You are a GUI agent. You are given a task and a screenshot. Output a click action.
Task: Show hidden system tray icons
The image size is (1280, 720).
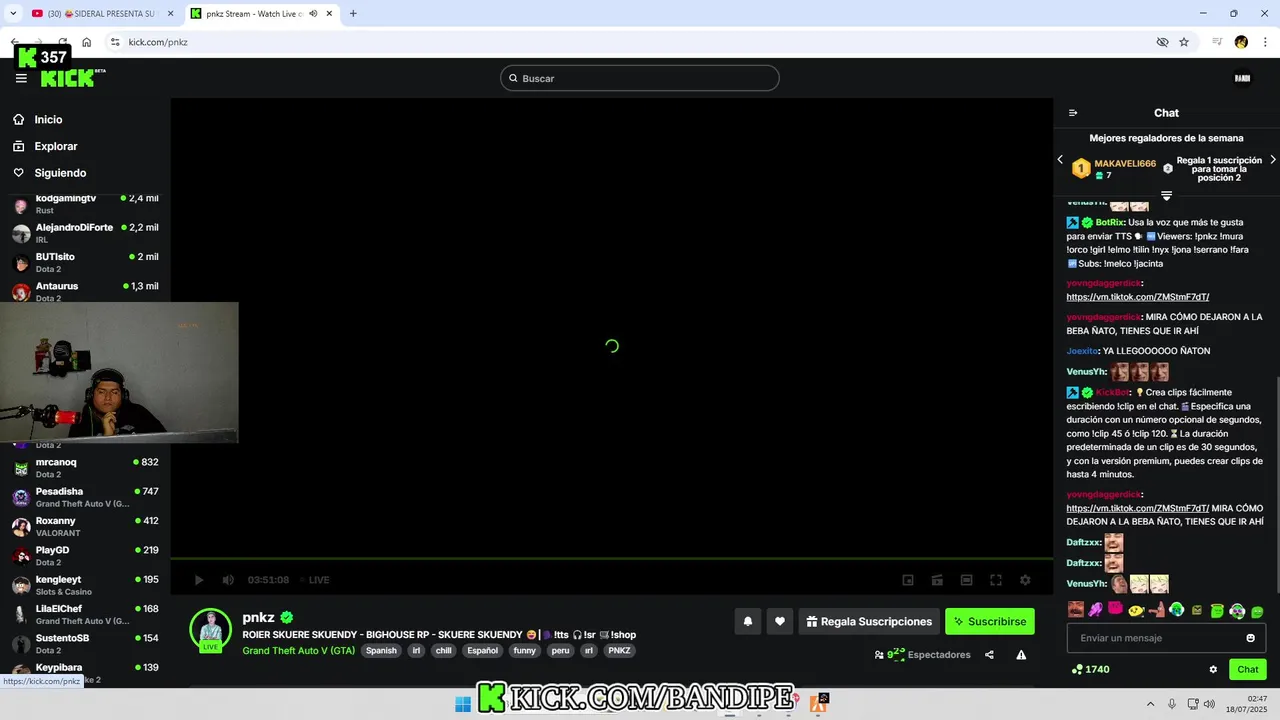1150,704
